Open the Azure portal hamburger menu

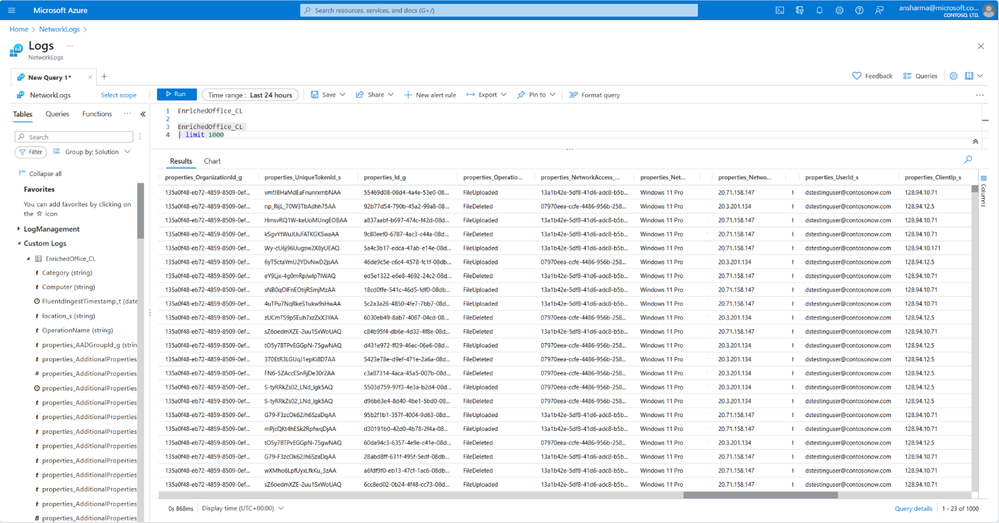click(x=11, y=10)
